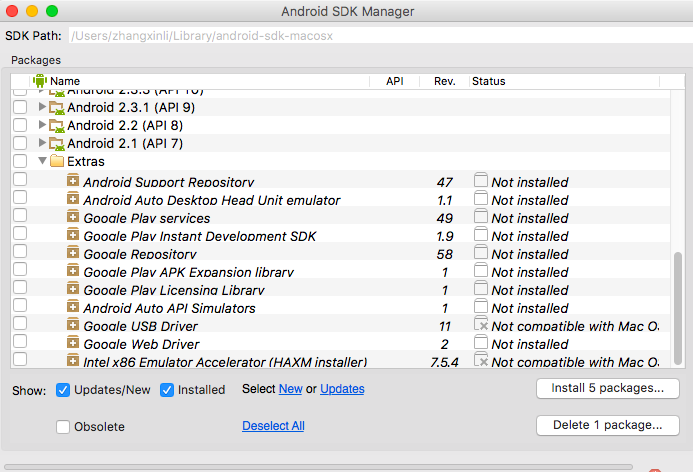
Task: Click the Google USB Driver package icon
Action: [73, 326]
